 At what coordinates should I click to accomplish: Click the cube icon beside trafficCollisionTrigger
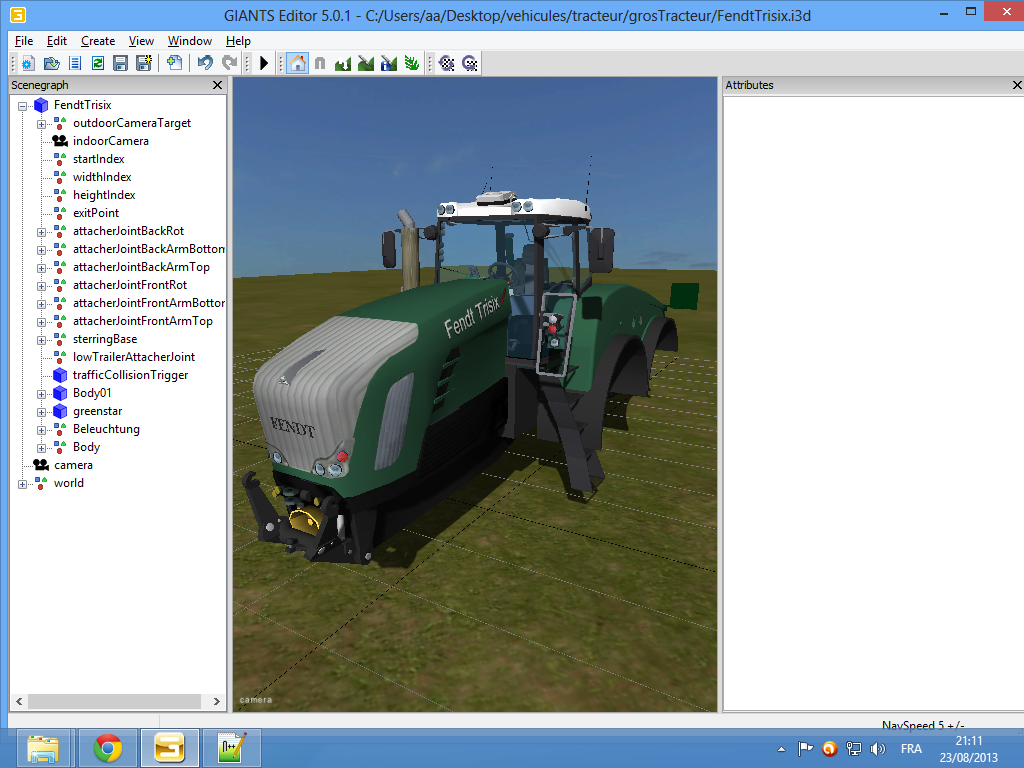60,375
